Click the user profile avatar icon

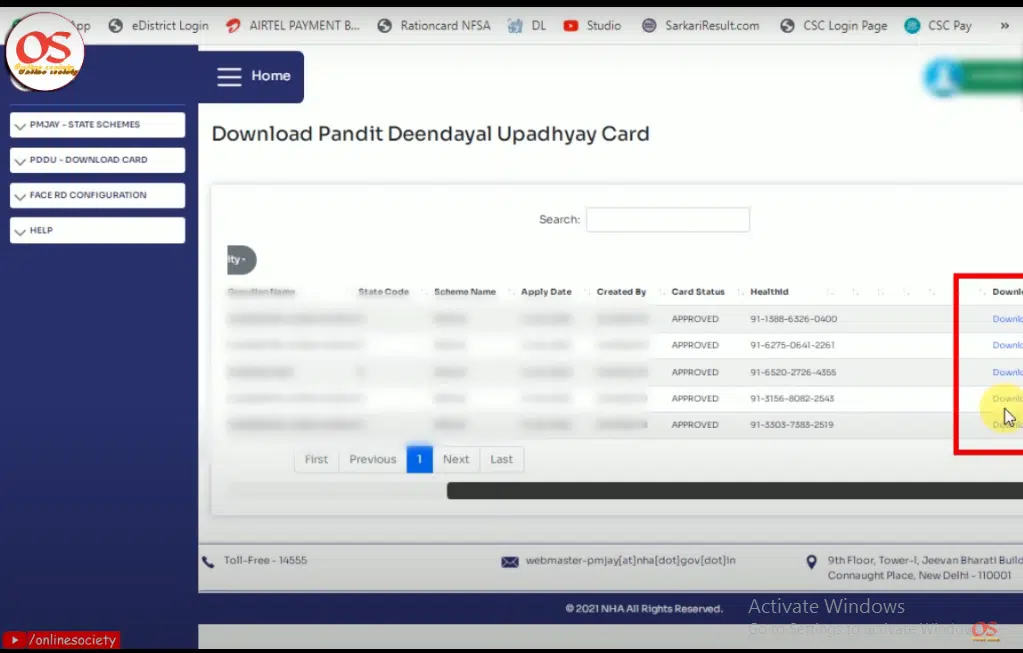[941, 76]
